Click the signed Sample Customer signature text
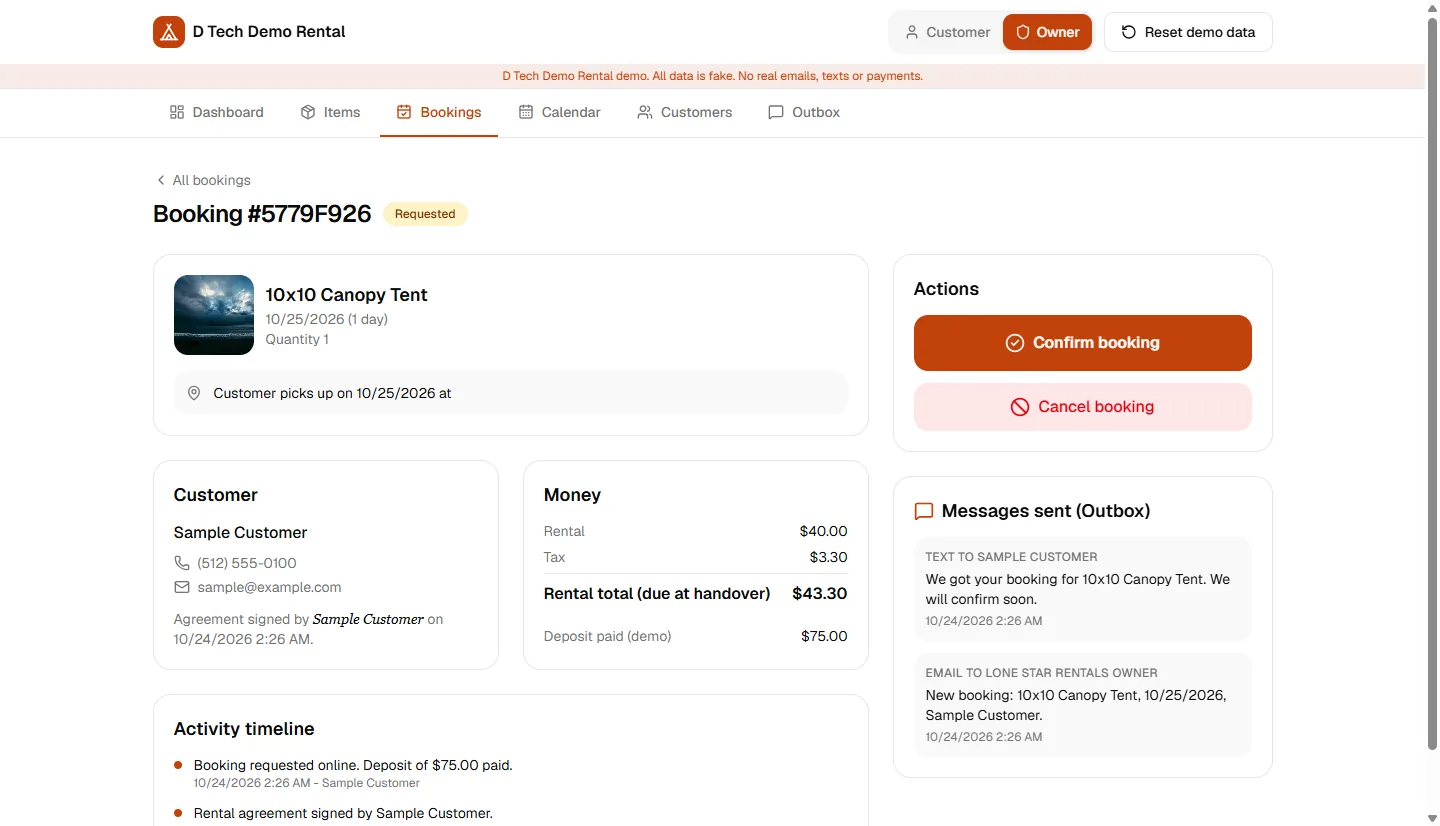Viewport: 1440px width, 826px height. click(x=368, y=620)
